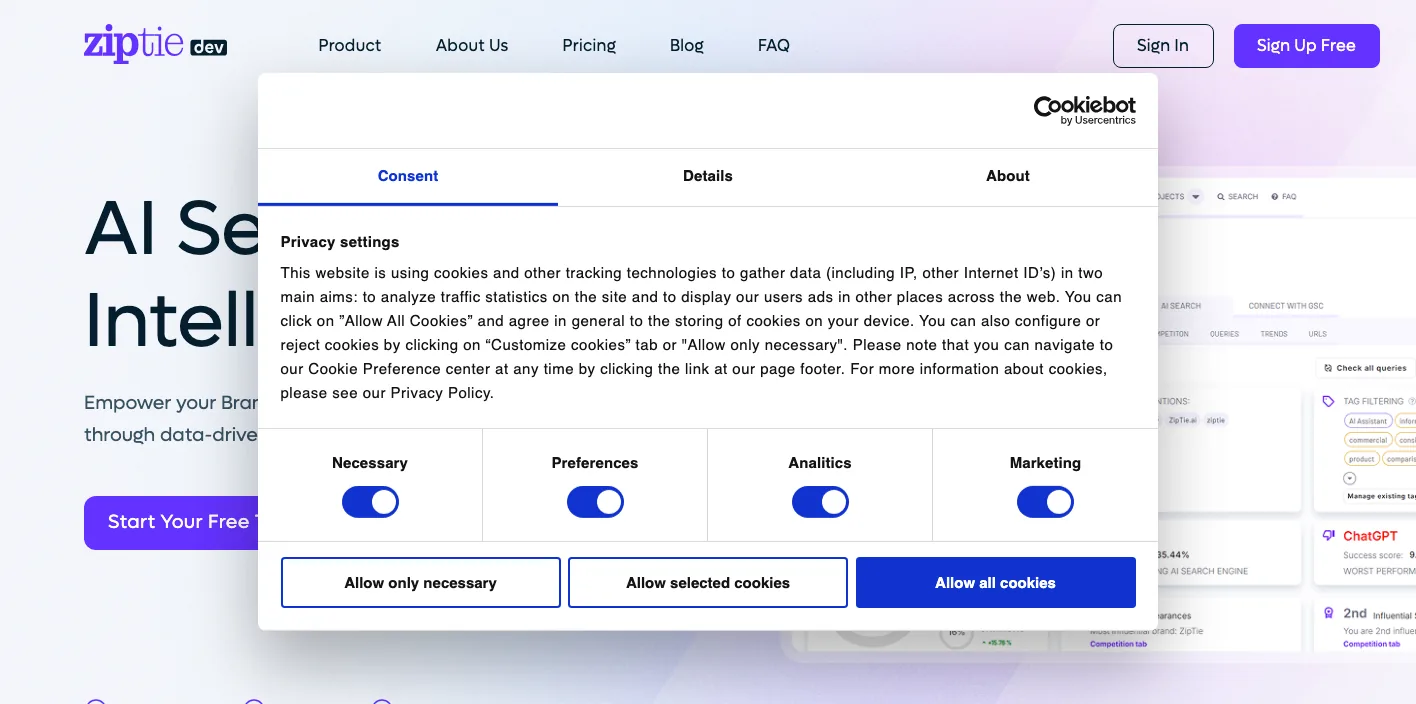Switch off the Marketing cookies toggle
1416x704 pixels.
click(1045, 502)
